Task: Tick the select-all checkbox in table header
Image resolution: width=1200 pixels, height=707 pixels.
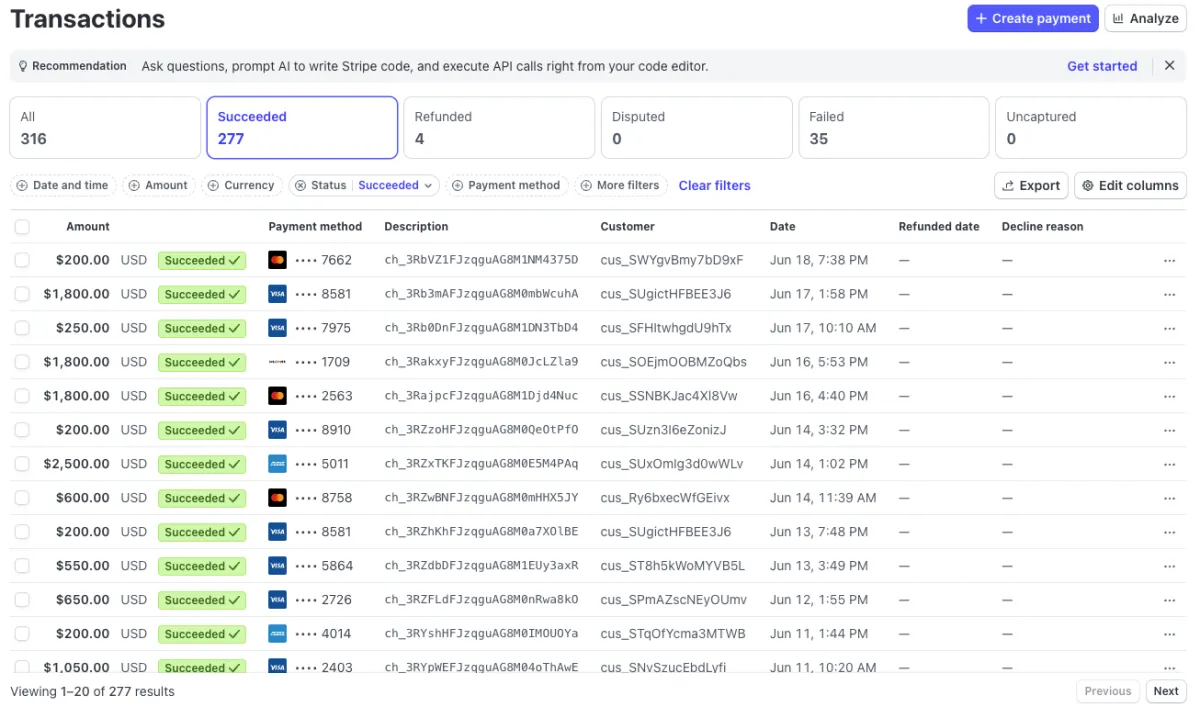Action: (x=22, y=227)
